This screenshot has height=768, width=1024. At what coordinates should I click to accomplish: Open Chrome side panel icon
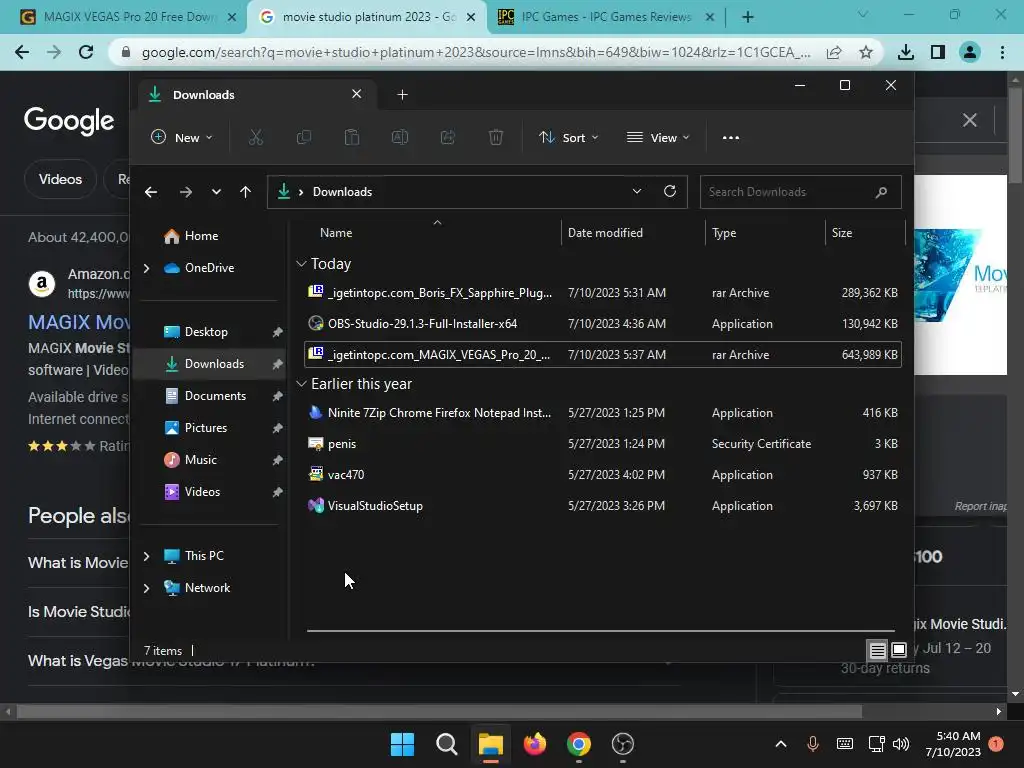pyautogui.click(x=938, y=52)
